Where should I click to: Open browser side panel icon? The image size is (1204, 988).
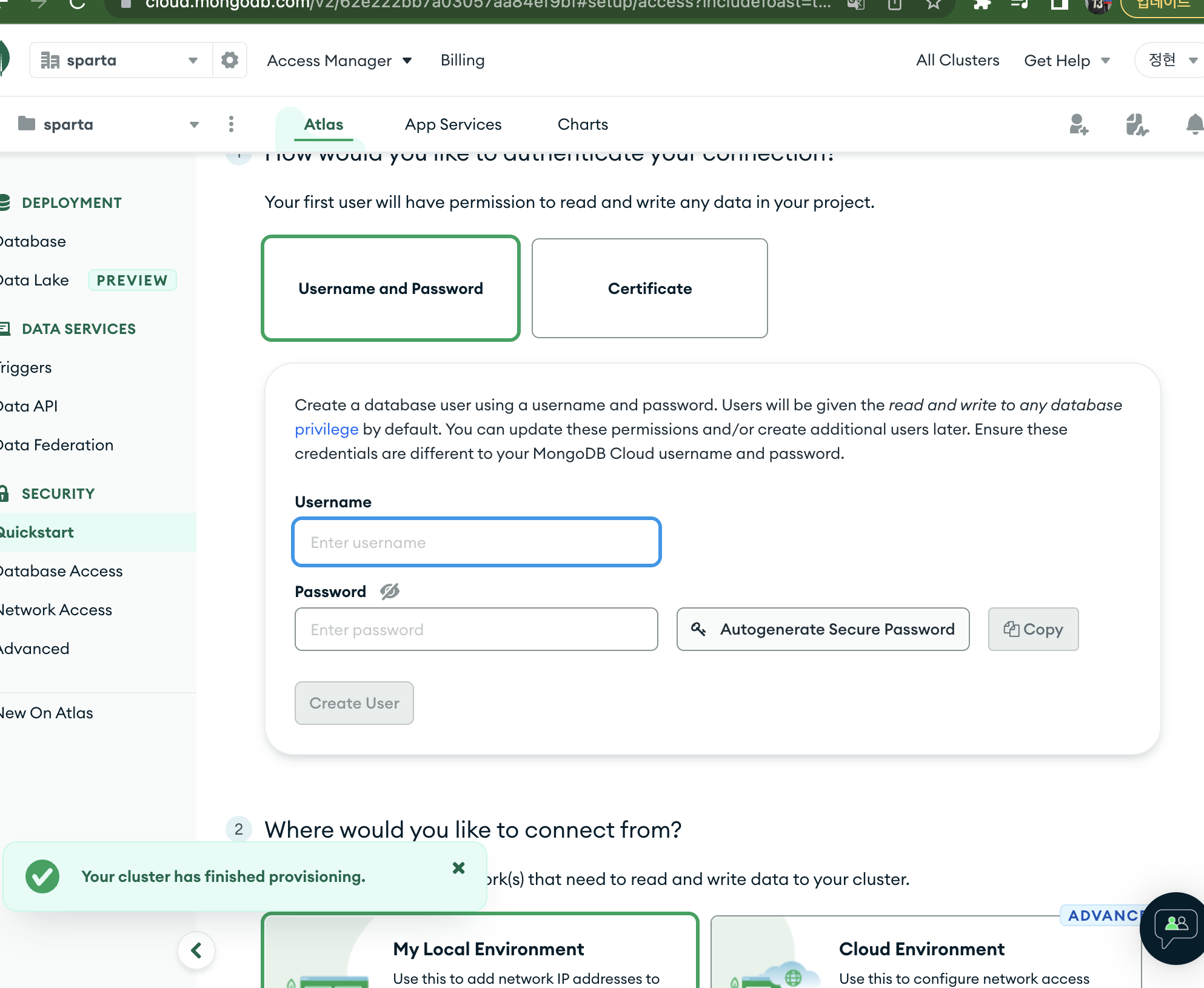[x=1059, y=5]
